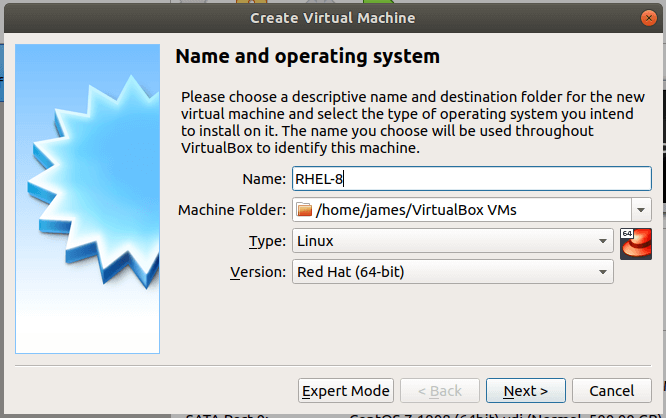Click the Machine Folder path /home/james/VirtualBox VMs
Screen dimensions: 666x418
click(x=416, y=210)
